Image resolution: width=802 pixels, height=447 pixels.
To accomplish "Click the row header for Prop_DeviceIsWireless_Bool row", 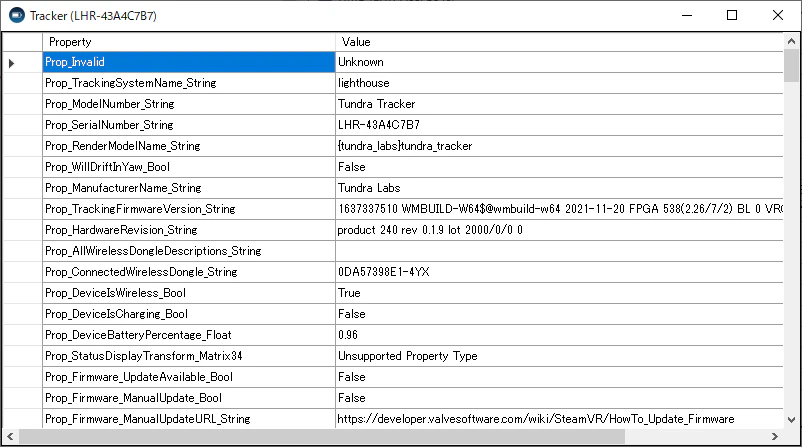I will pyautogui.click(x=23, y=293).
